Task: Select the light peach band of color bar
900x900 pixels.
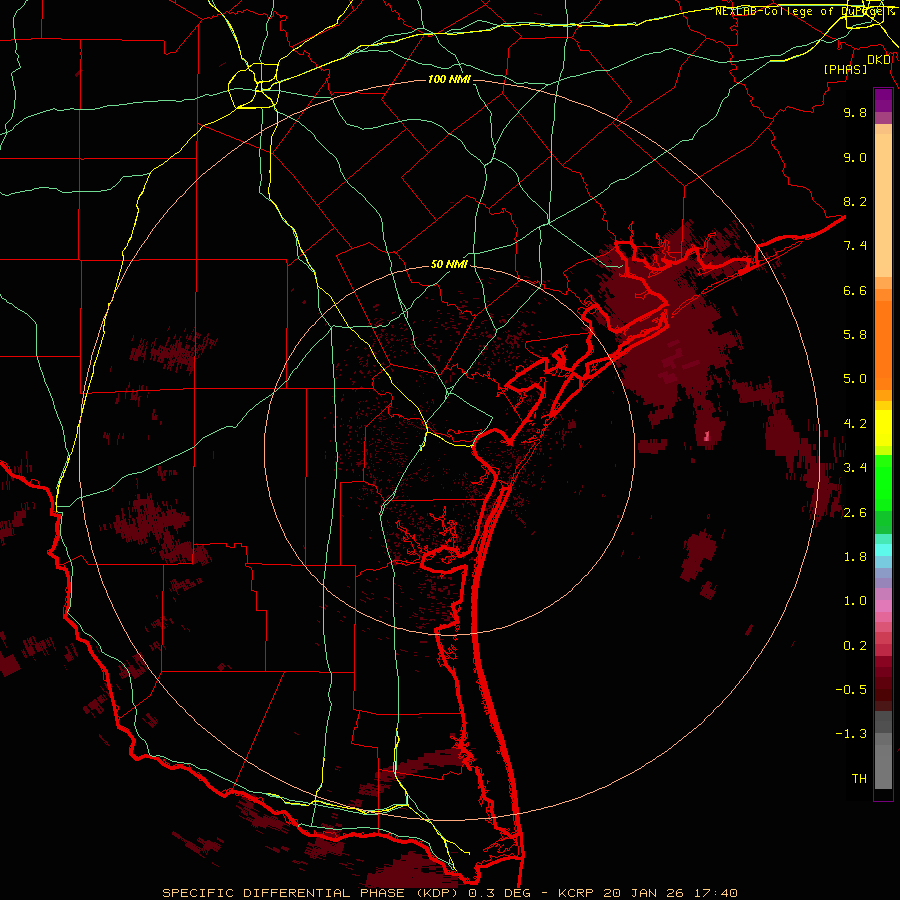Action: tap(883, 205)
